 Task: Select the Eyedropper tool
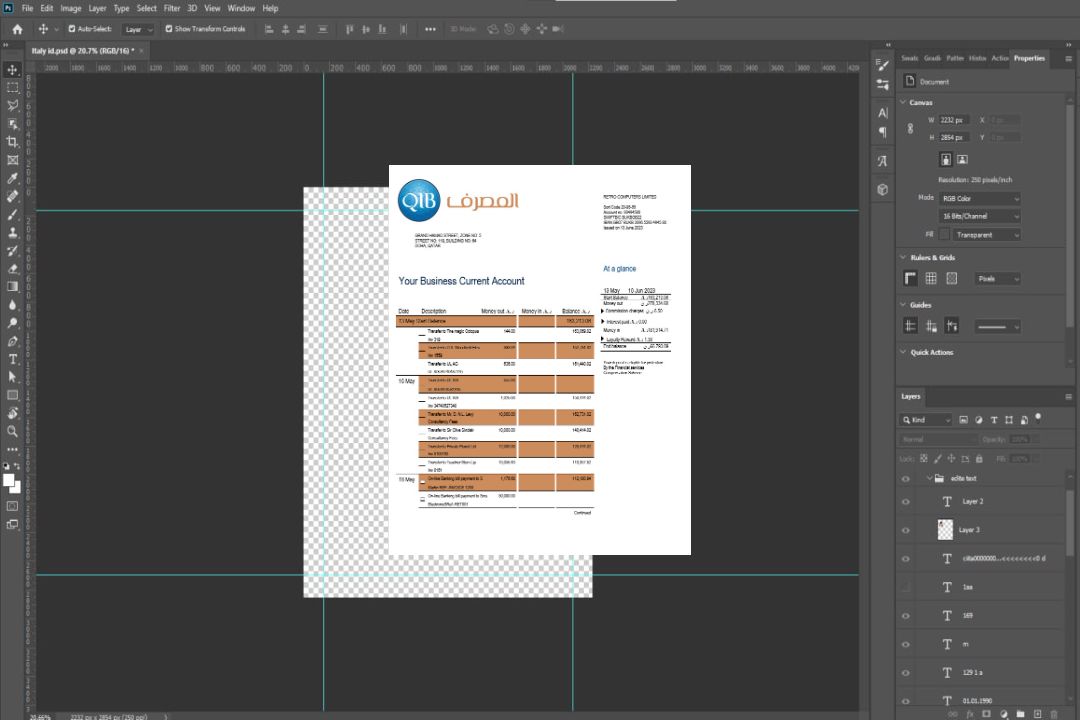point(13,178)
